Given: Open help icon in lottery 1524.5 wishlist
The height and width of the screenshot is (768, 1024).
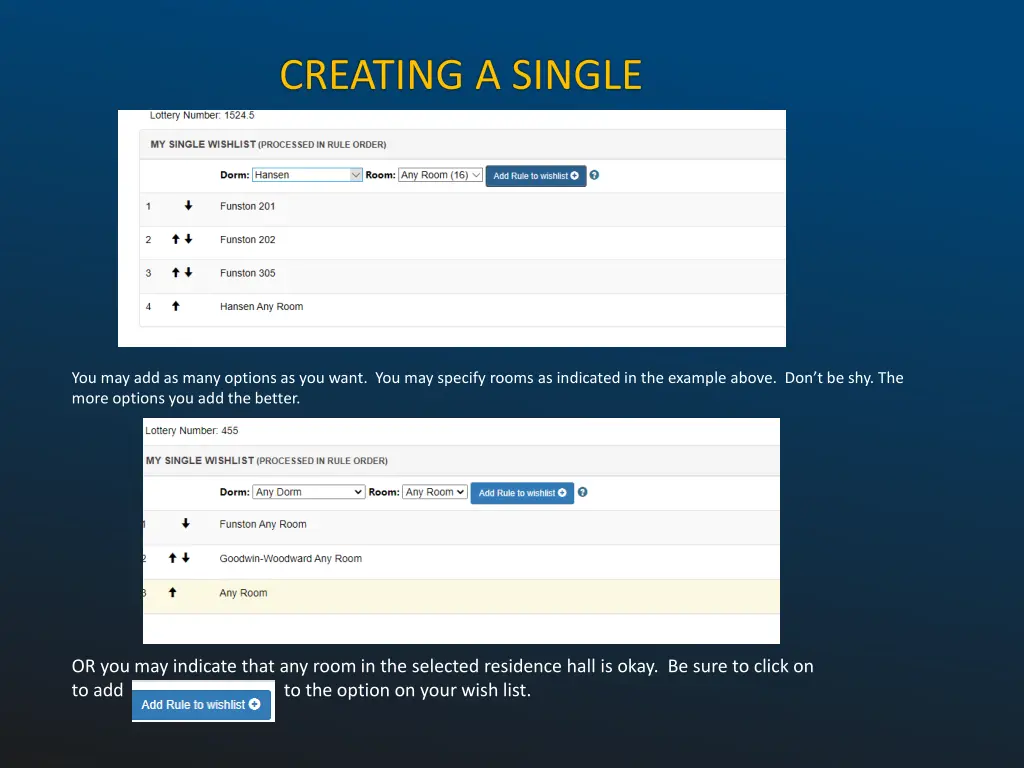Looking at the screenshot, I should 594,175.
